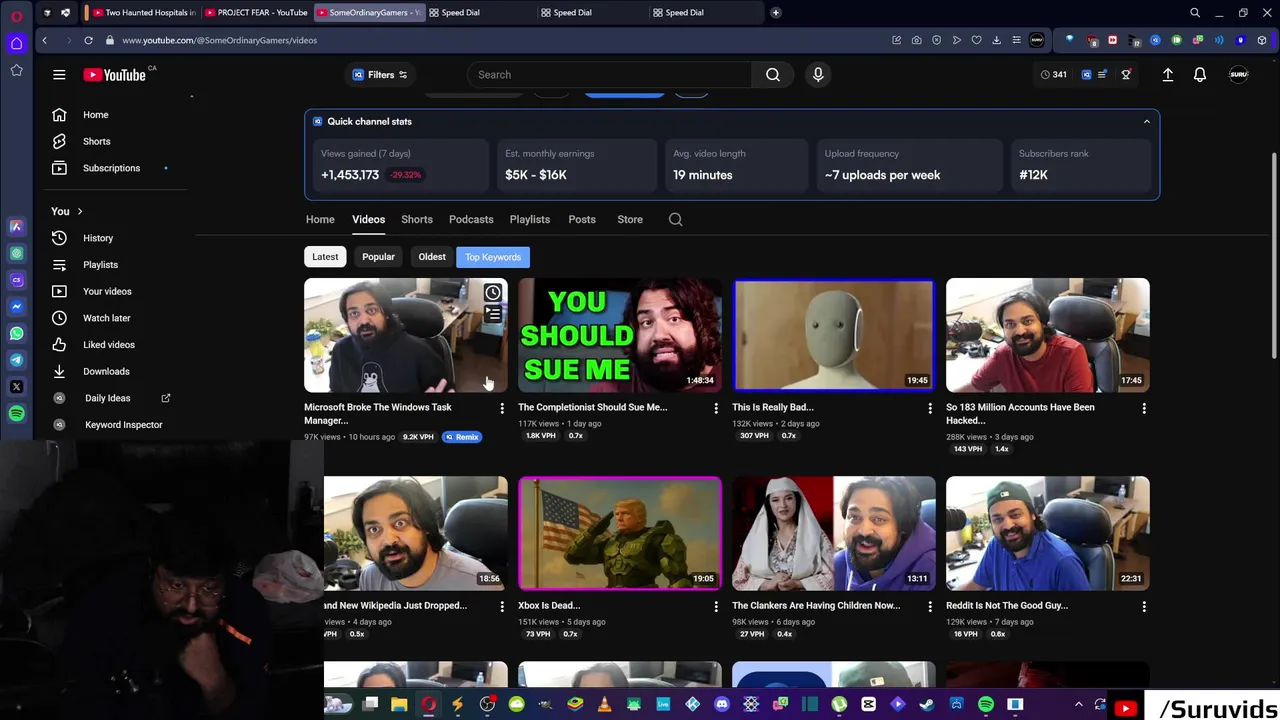The image size is (1280, 720).
Task: Click the Opera bookmark heart icon
Action: [976, 40]
